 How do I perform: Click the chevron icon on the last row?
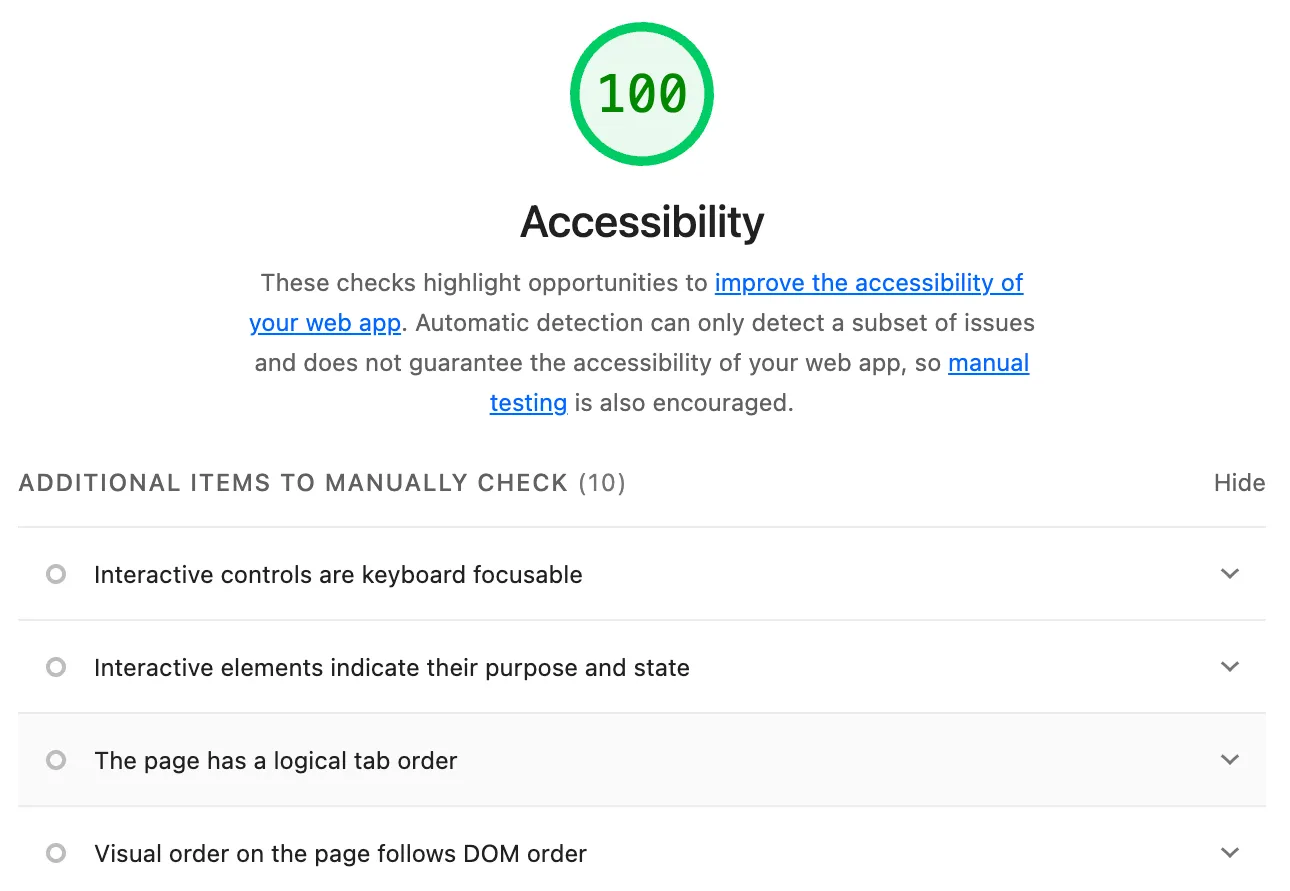coord(1229,853)
